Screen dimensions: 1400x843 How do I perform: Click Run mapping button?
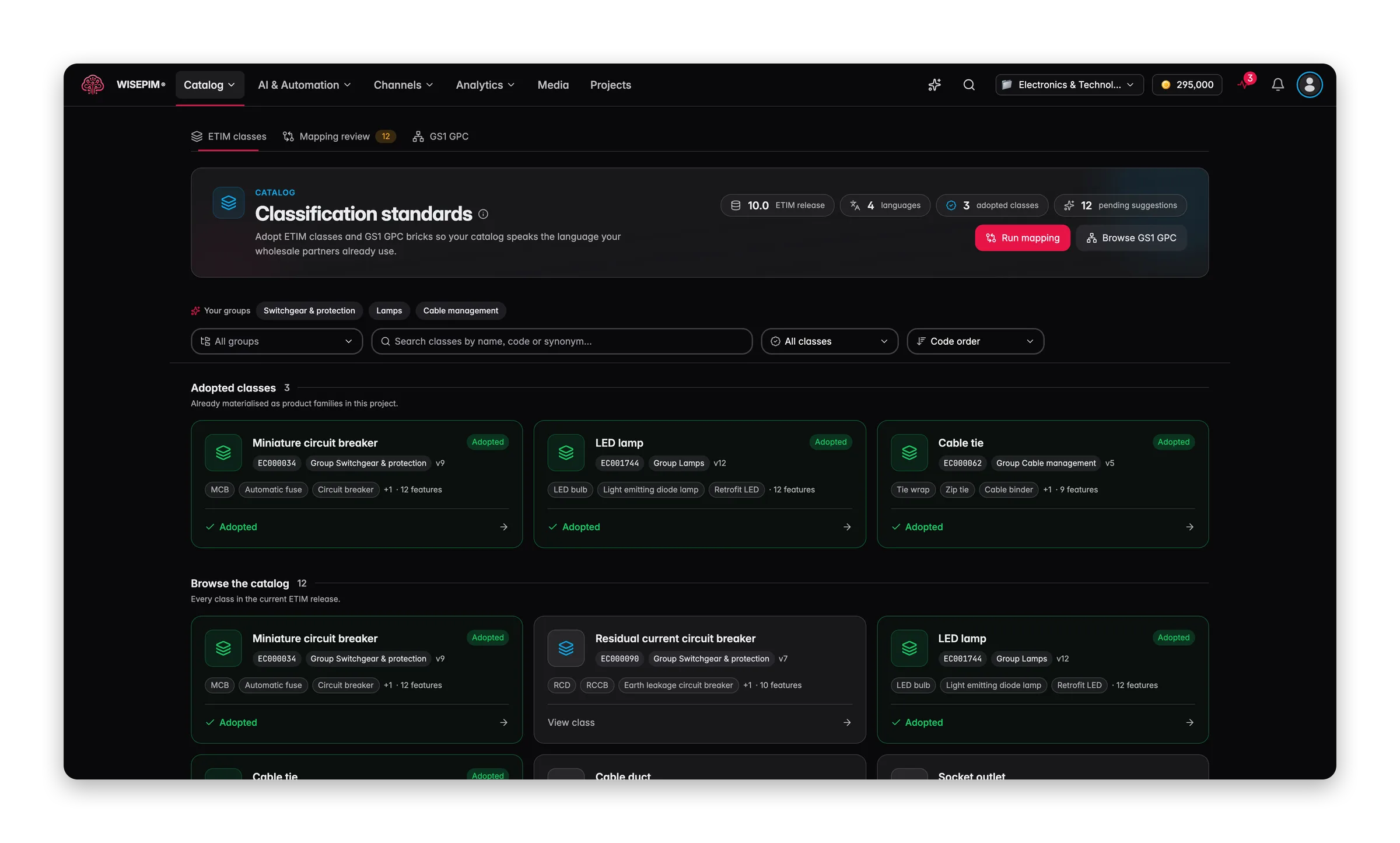(1022, 238)
